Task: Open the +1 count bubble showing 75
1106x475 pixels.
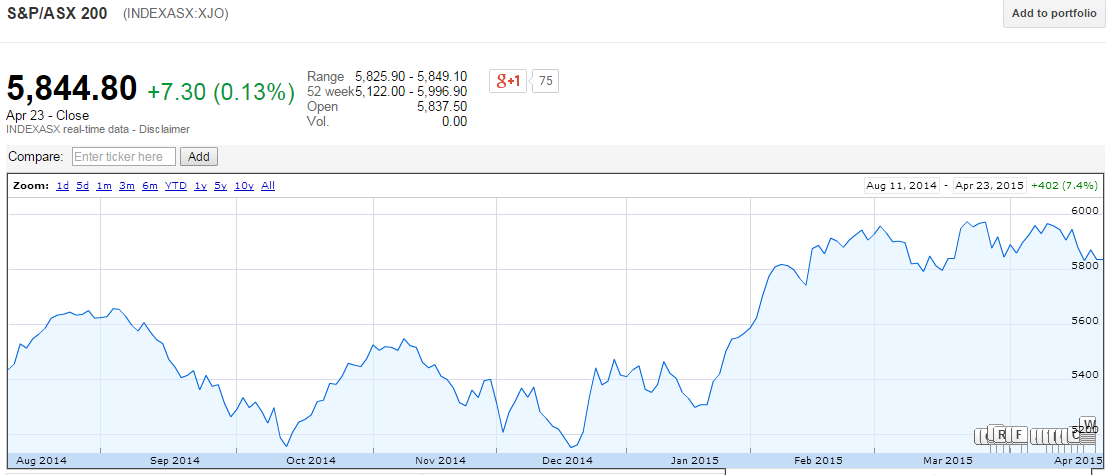Action: [x=545, y=81]
